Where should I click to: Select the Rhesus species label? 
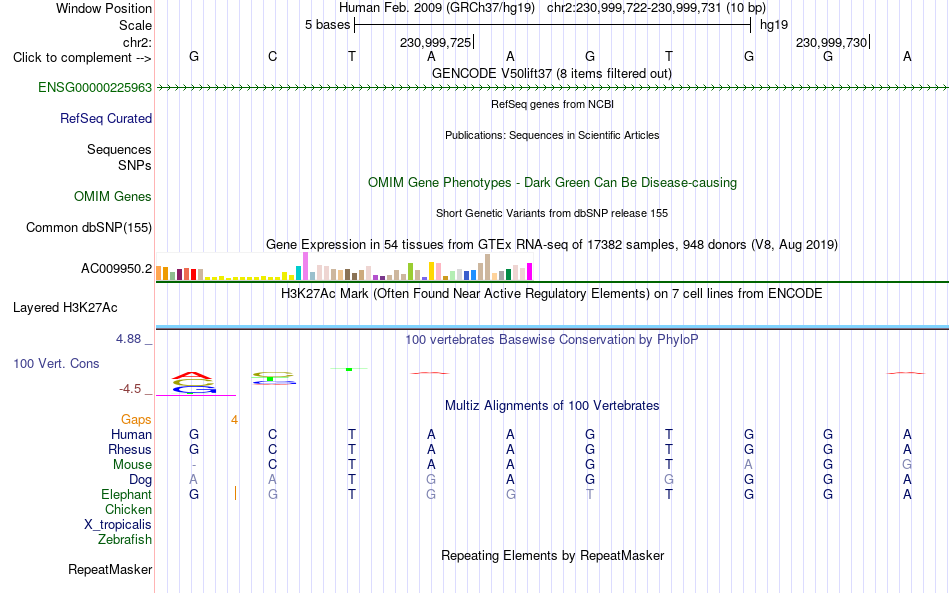(130, 449)
